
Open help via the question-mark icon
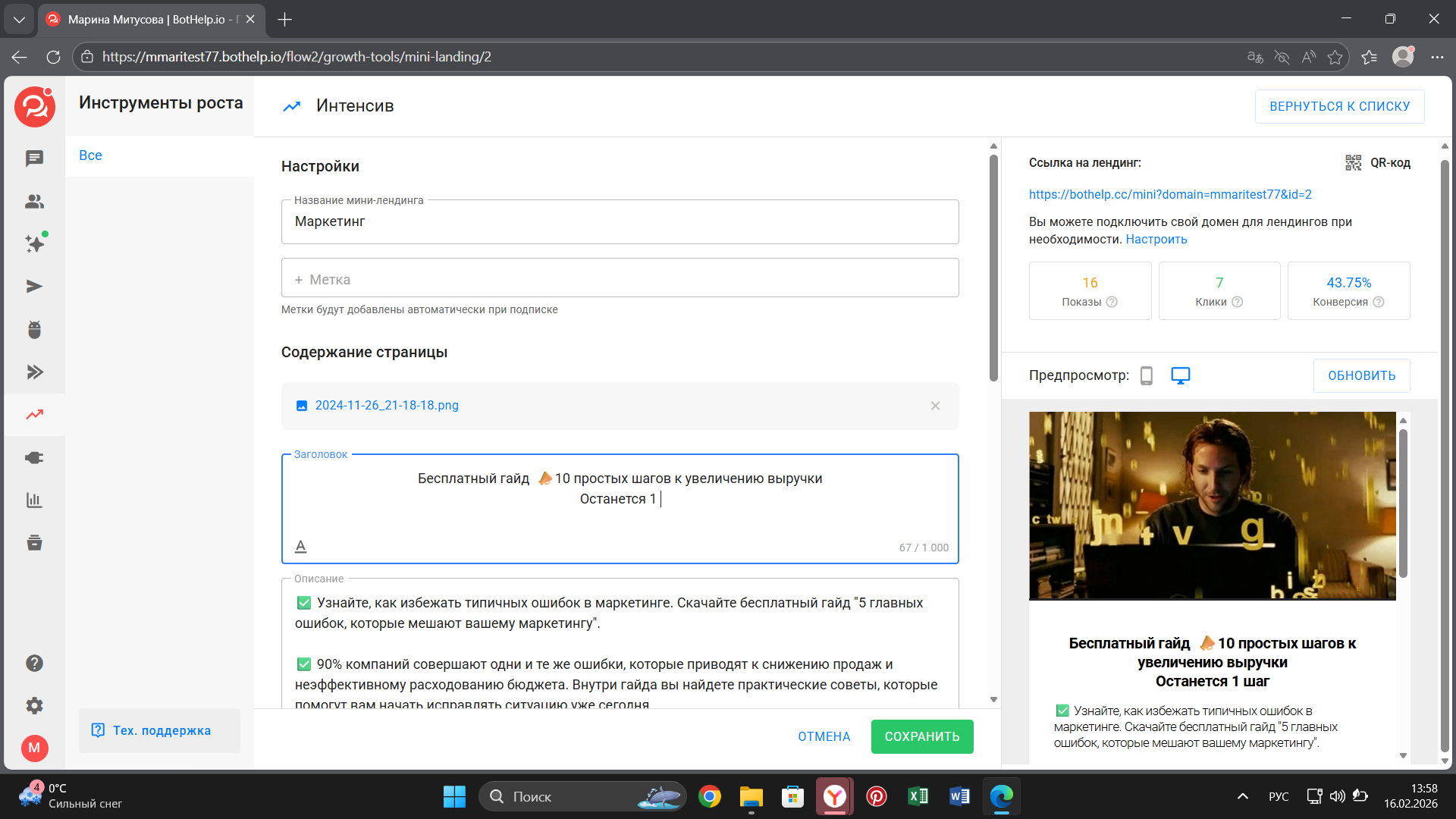point(34,663)
